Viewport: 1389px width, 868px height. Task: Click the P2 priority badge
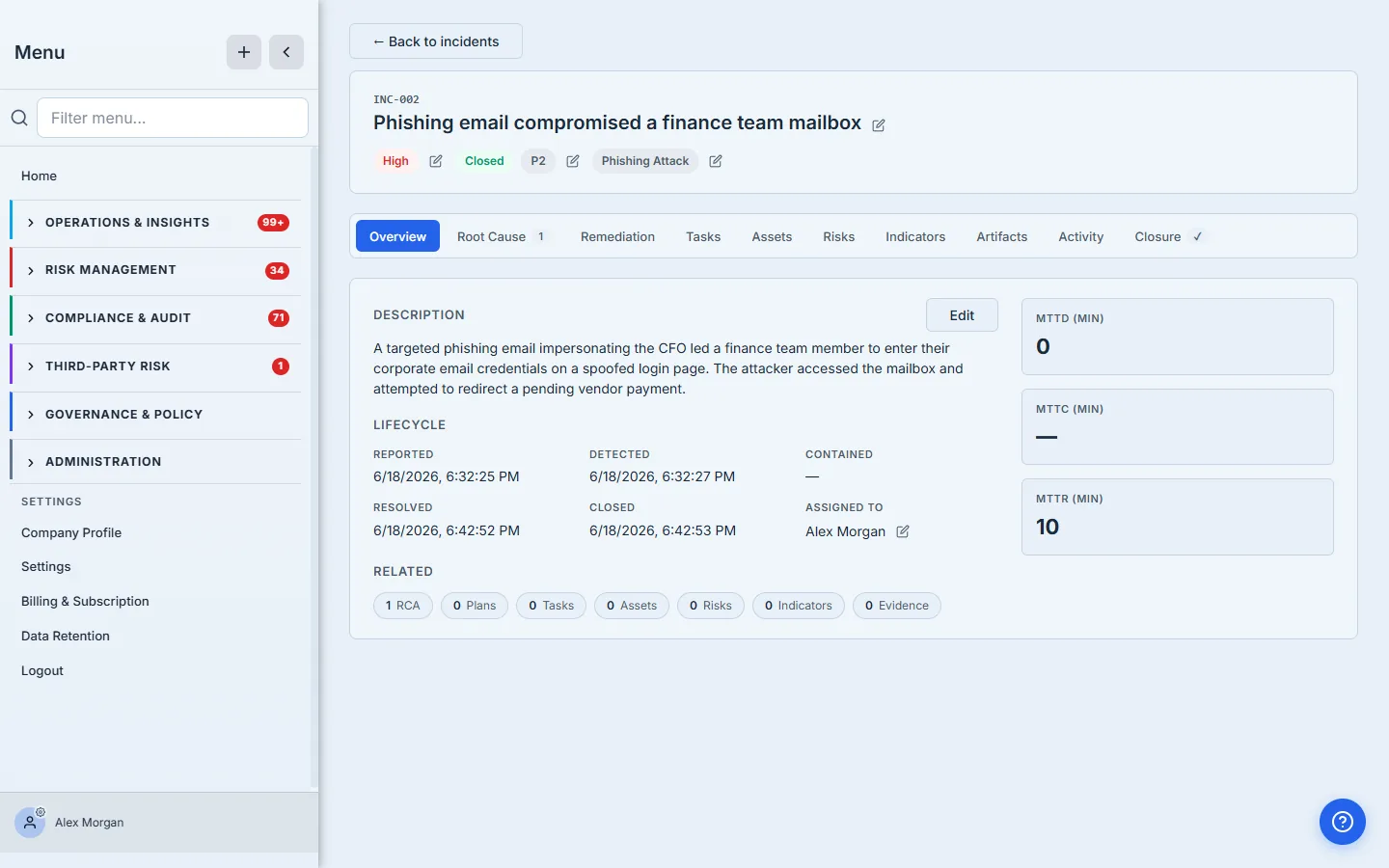(x=538, y=161)
